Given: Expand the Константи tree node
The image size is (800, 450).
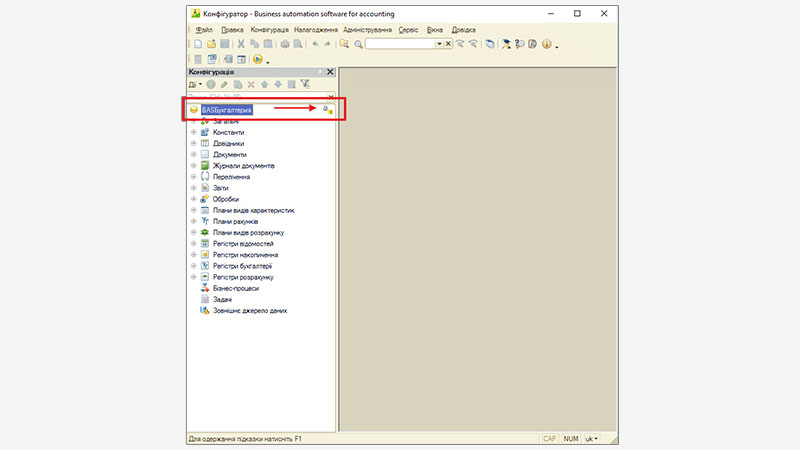Looking at the screenshot, I should pyautogui.click(x=194, y=133).
